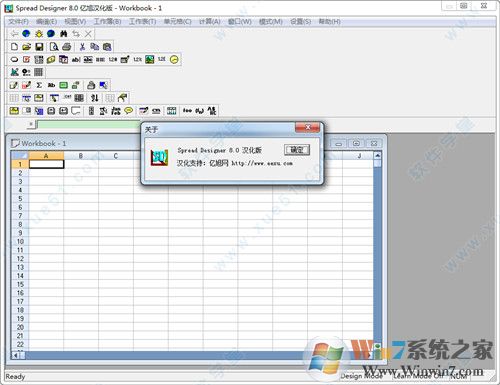Click the Cut scissors icon
The image size is (500, 385).
(x=82, y=47)
